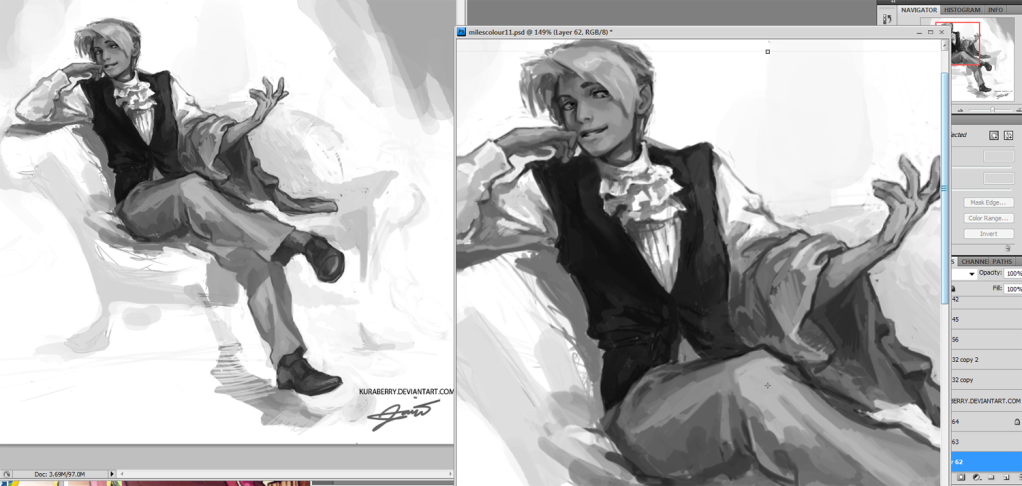Select the layer ending in 63

tap(986, 442)
